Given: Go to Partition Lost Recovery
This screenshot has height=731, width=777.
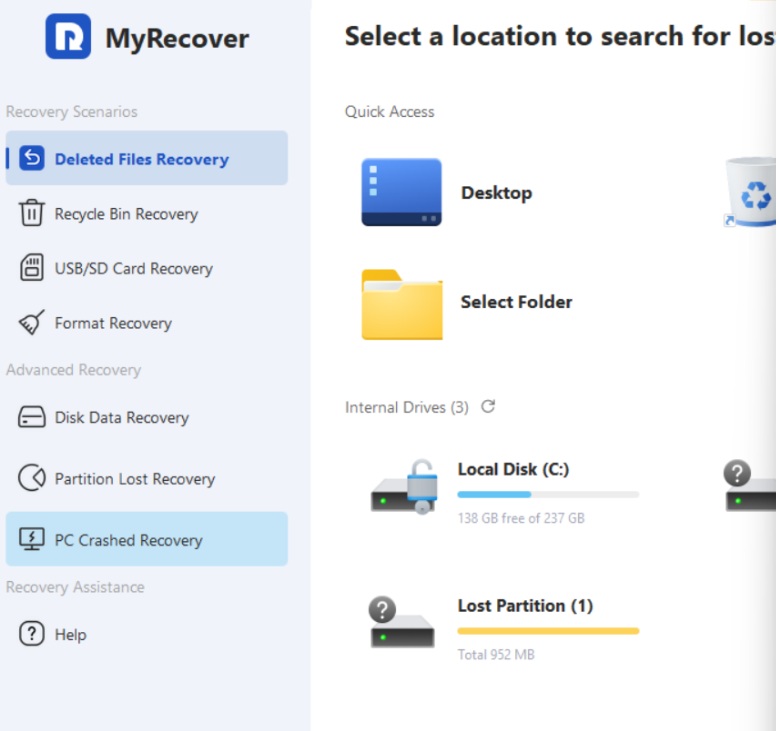Looking at the screenshot, I should click(x=147, y=478).
